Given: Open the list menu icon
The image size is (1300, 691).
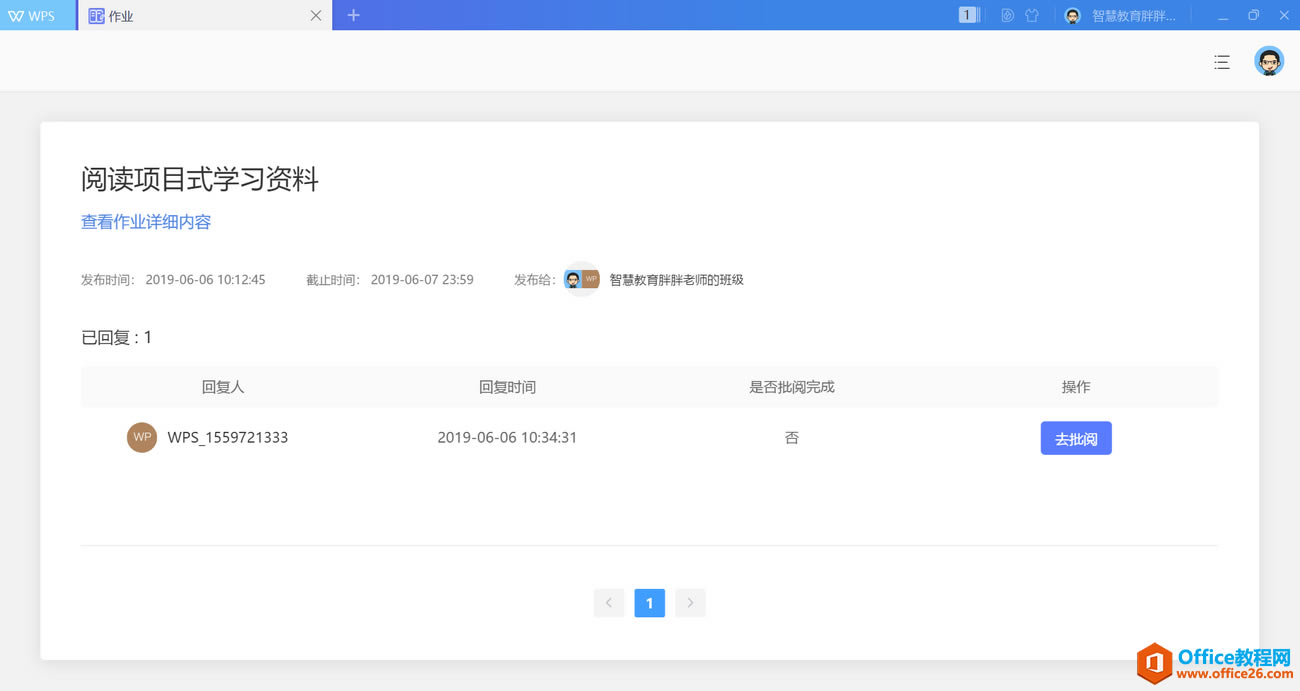Looking at the screenshot, I should point(1222,62).
